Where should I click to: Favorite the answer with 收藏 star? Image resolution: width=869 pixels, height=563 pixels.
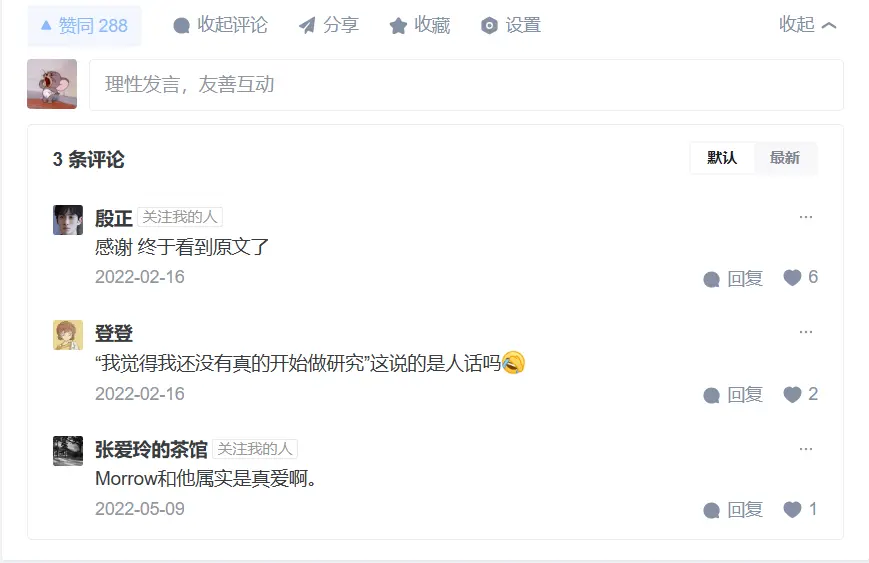tap(420, 25)
